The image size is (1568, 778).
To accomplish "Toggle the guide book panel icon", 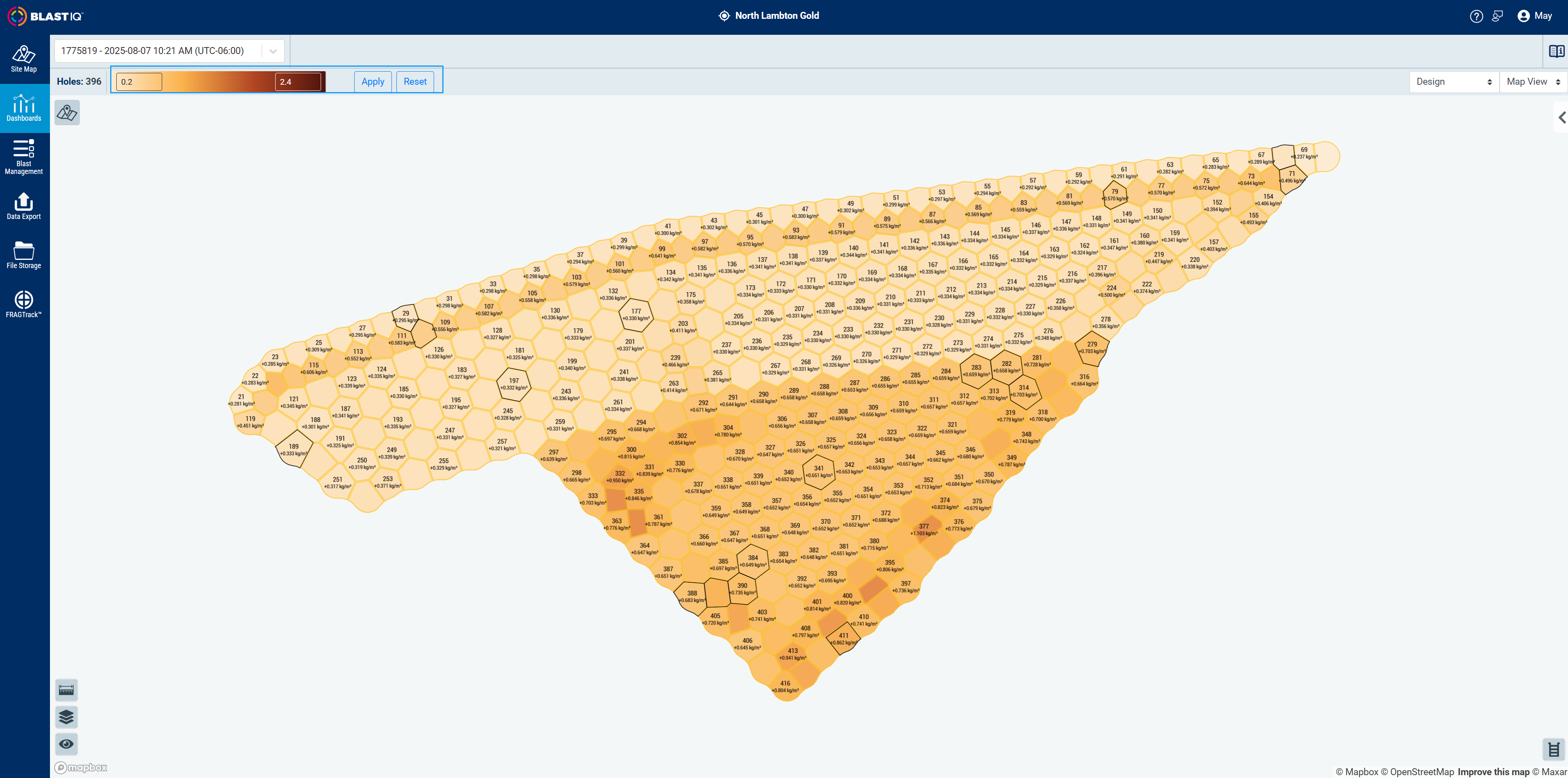I will click(1556, 51).
